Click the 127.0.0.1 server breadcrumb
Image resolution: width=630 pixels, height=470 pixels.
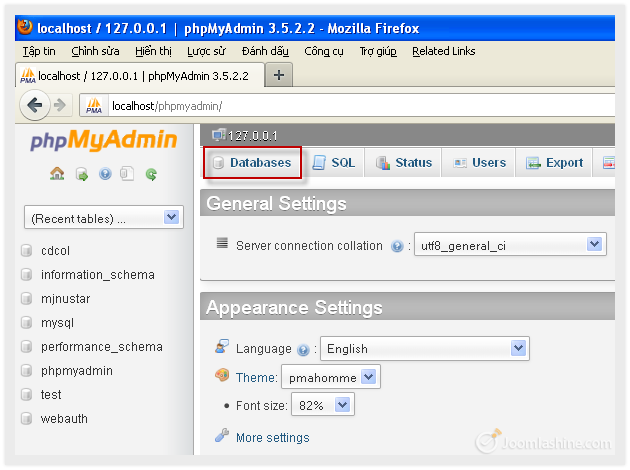252,136
